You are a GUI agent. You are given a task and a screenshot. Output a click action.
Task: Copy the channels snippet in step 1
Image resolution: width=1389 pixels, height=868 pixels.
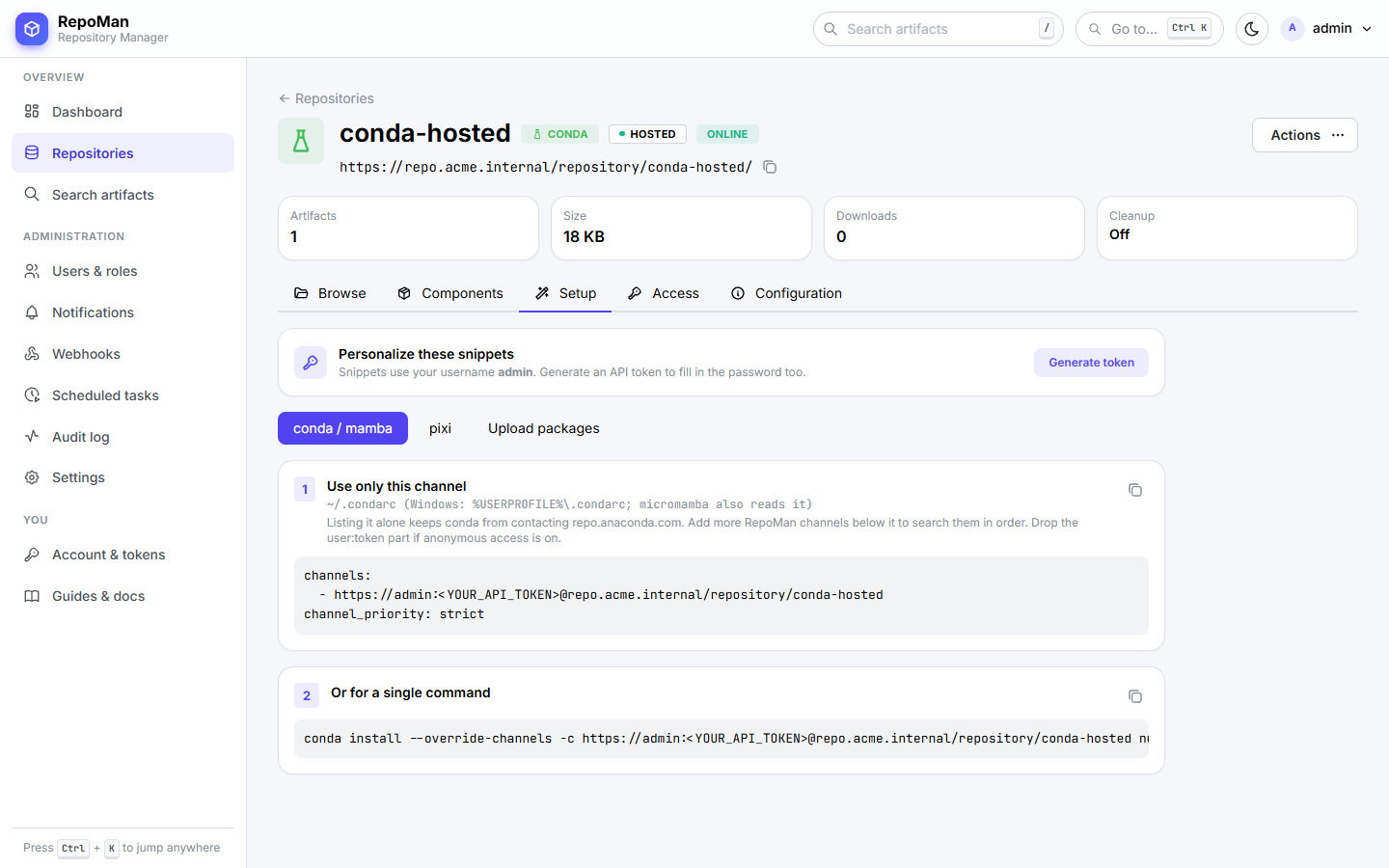pyautogui.click(x=1135, y=490)
